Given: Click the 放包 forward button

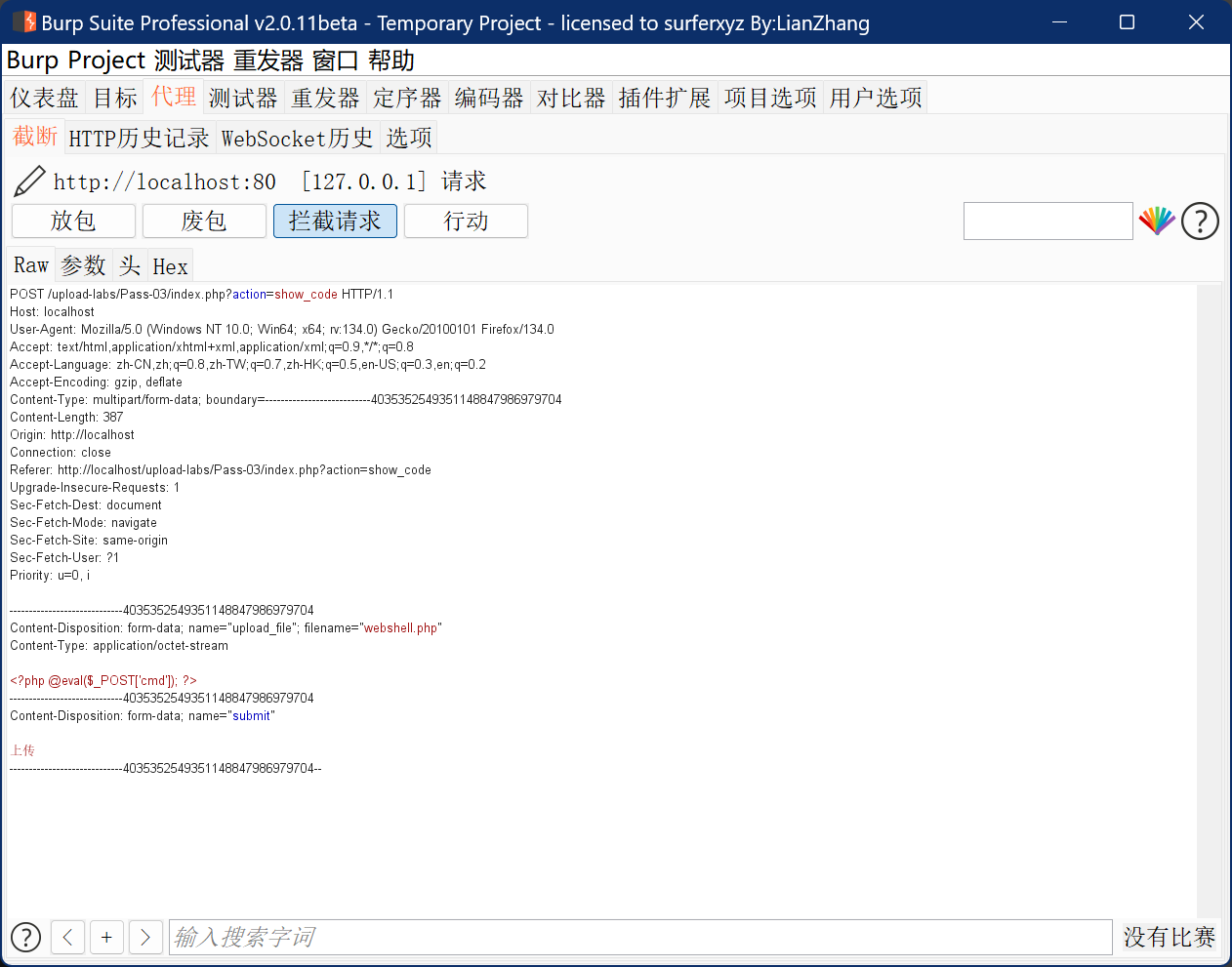Looking at the screenshot, I should 73,221.
